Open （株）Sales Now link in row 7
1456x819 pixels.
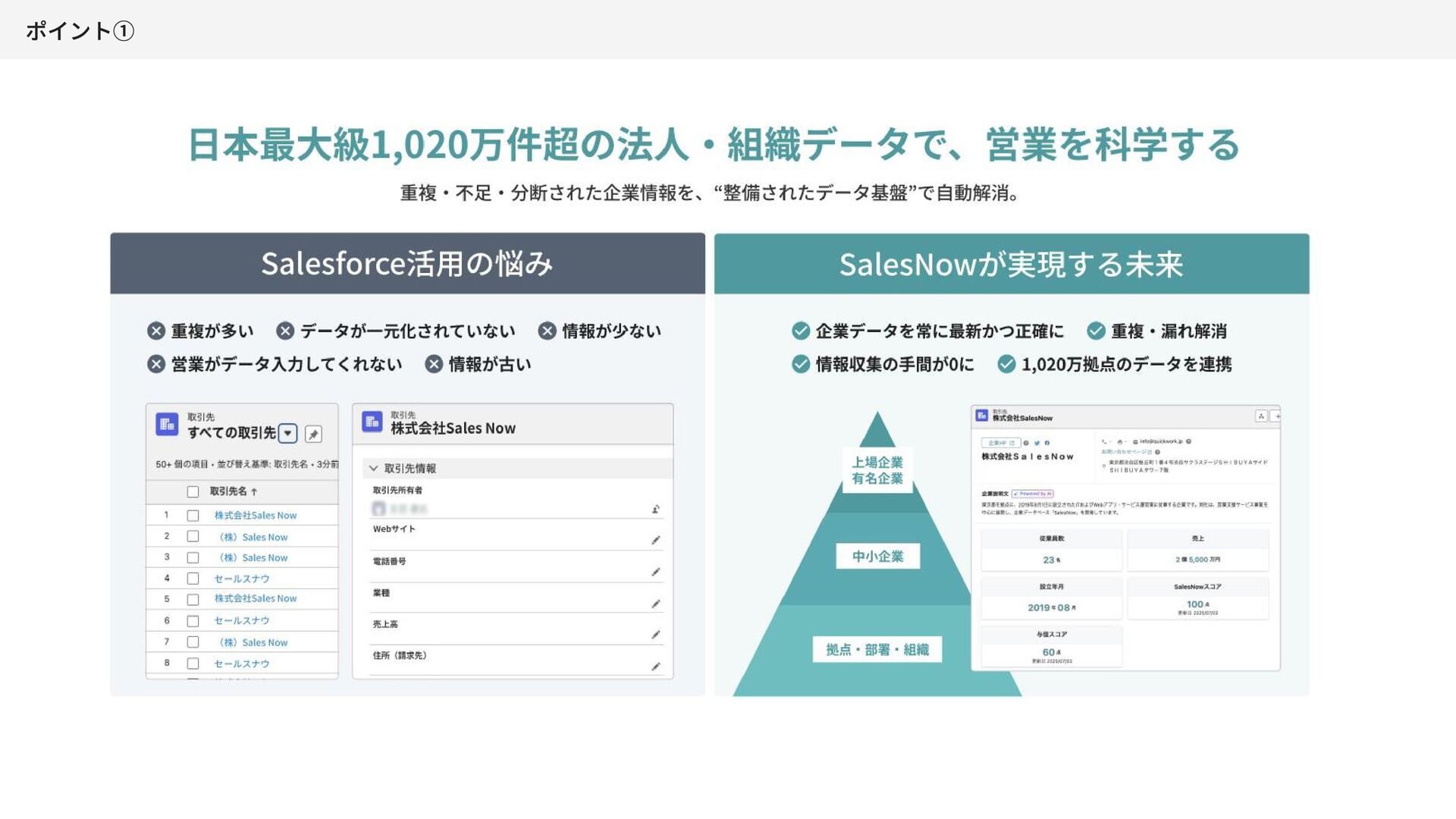coord(253,642)
